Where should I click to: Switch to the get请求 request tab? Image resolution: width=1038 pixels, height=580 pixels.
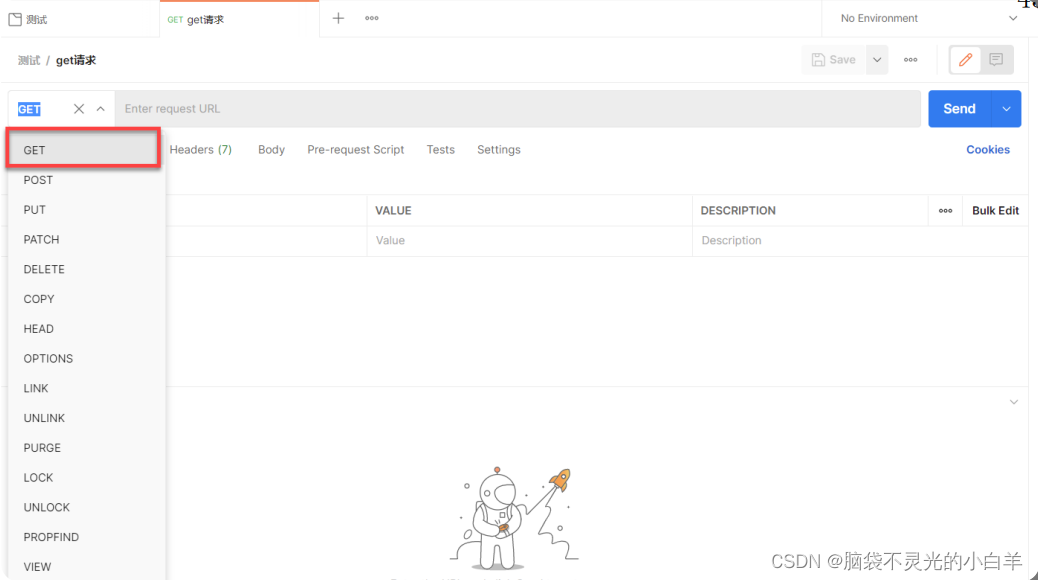click(239, 19)
